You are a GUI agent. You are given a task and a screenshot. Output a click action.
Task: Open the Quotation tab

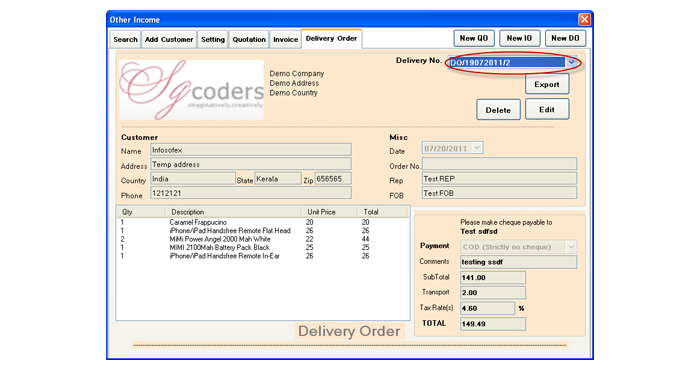point(249,39)
